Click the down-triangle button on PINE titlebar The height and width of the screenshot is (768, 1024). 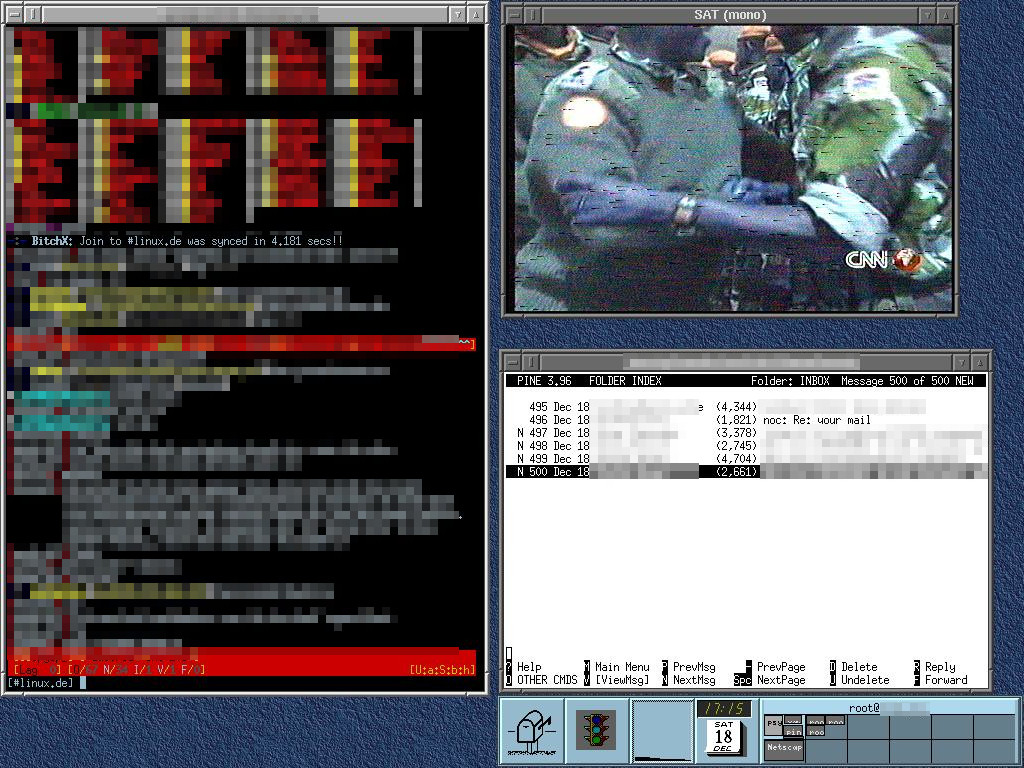tap(961, 361)
